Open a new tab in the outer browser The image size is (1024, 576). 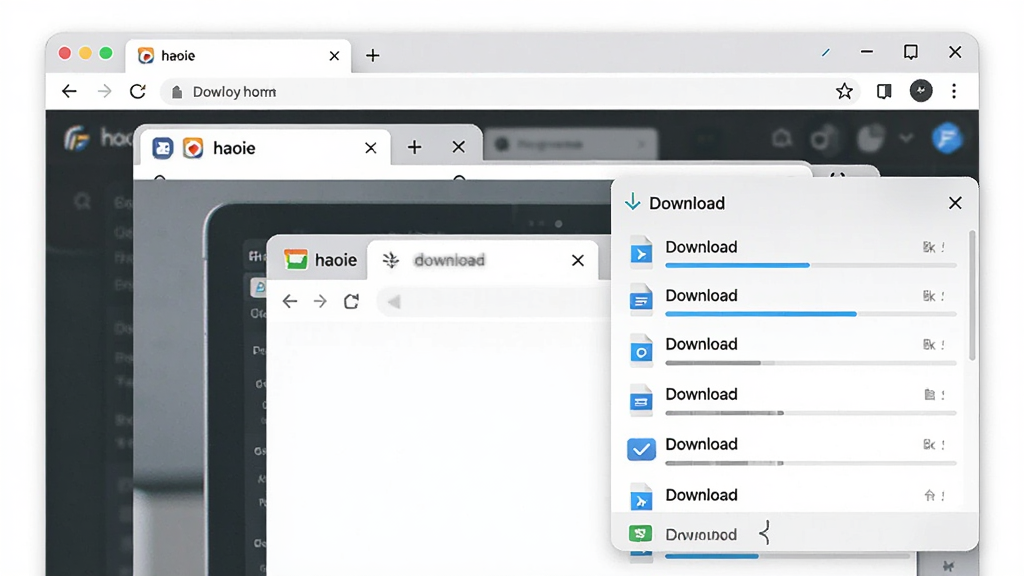372,56
